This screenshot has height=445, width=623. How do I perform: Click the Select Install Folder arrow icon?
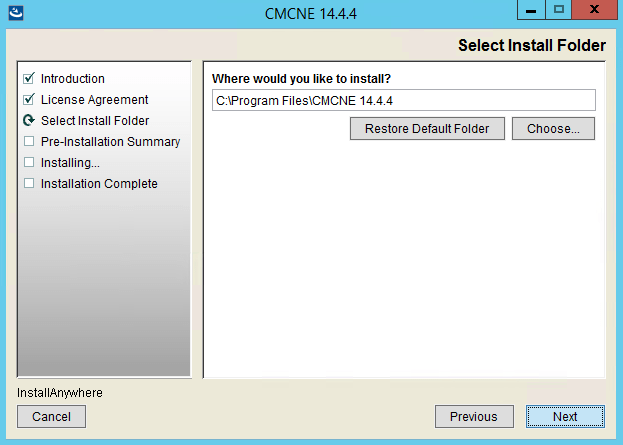coord(29,120)
